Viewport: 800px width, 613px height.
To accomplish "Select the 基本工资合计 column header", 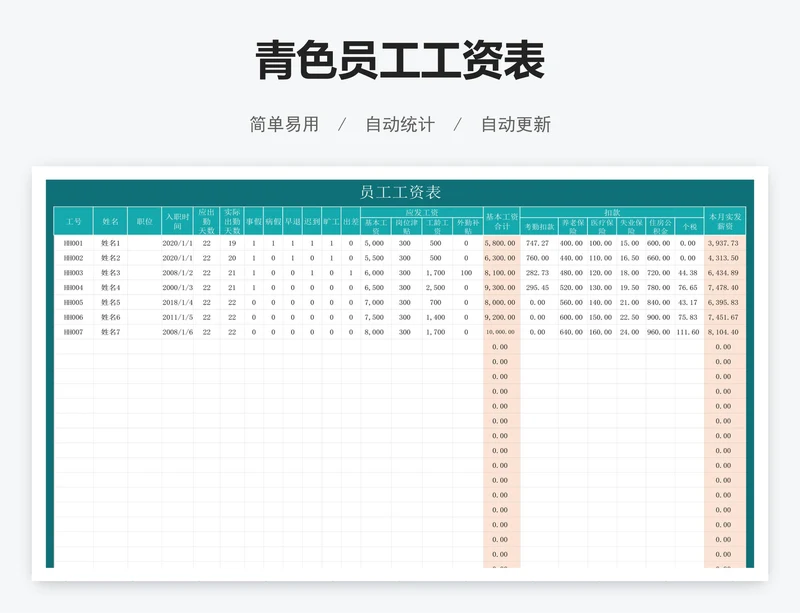I will pos(502,221).
